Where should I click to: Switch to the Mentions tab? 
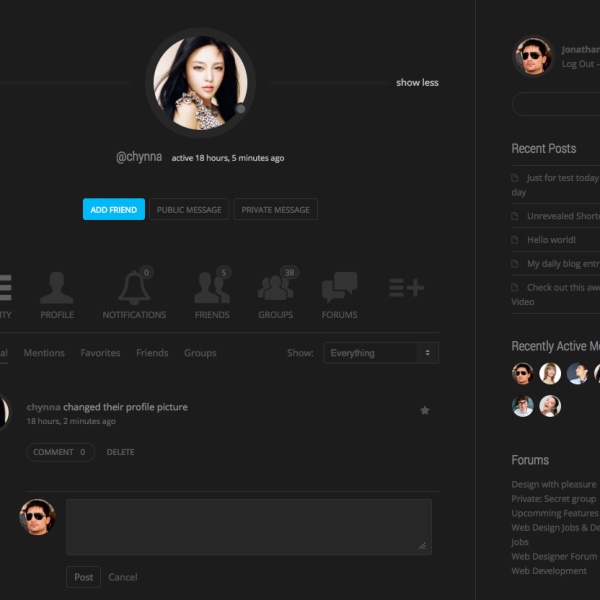[x=44, y=353]
